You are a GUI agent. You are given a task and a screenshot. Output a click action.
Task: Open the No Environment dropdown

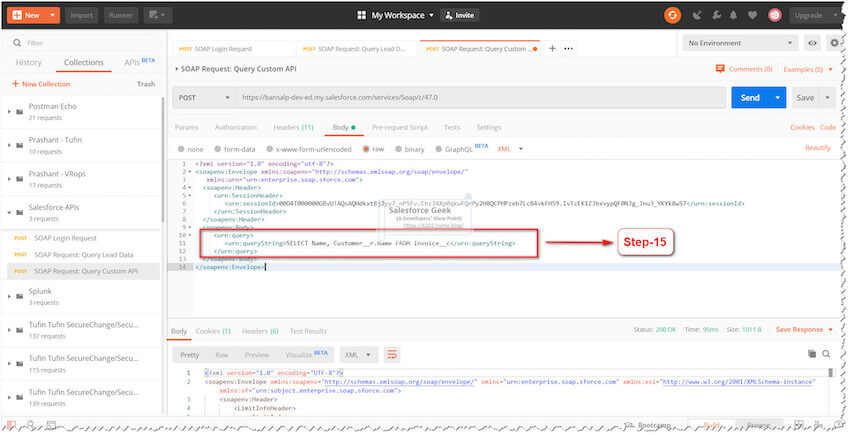[x=740, y=43]
